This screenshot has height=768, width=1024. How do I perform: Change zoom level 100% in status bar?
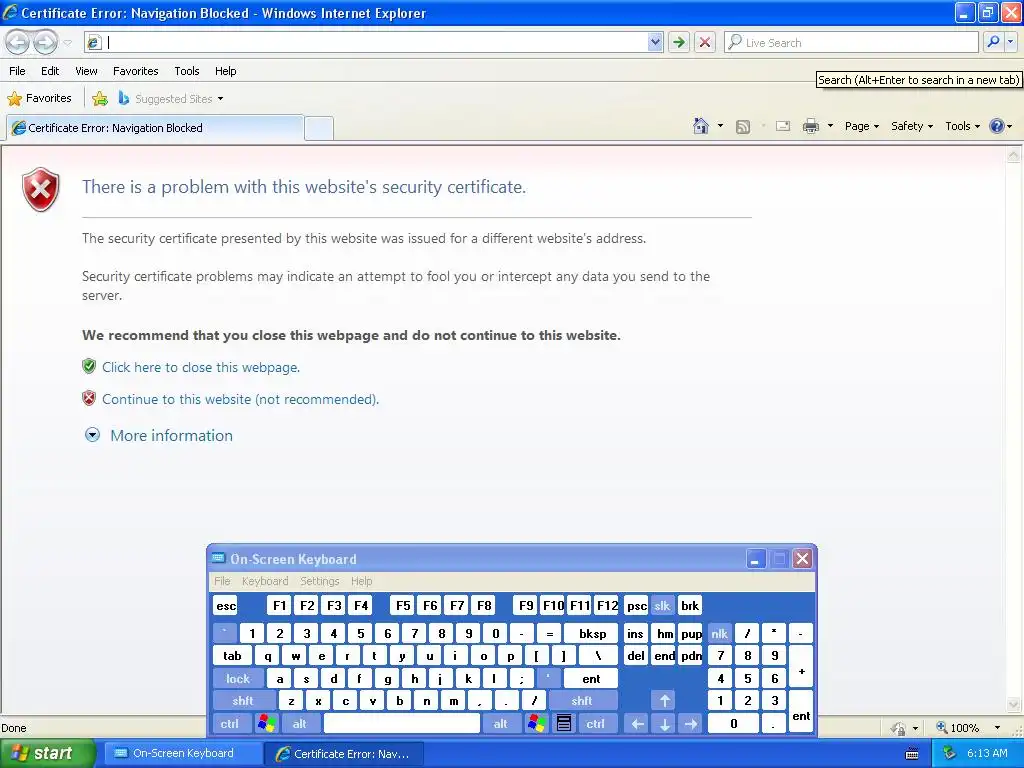pyautogui.click(x=969, y=728)
